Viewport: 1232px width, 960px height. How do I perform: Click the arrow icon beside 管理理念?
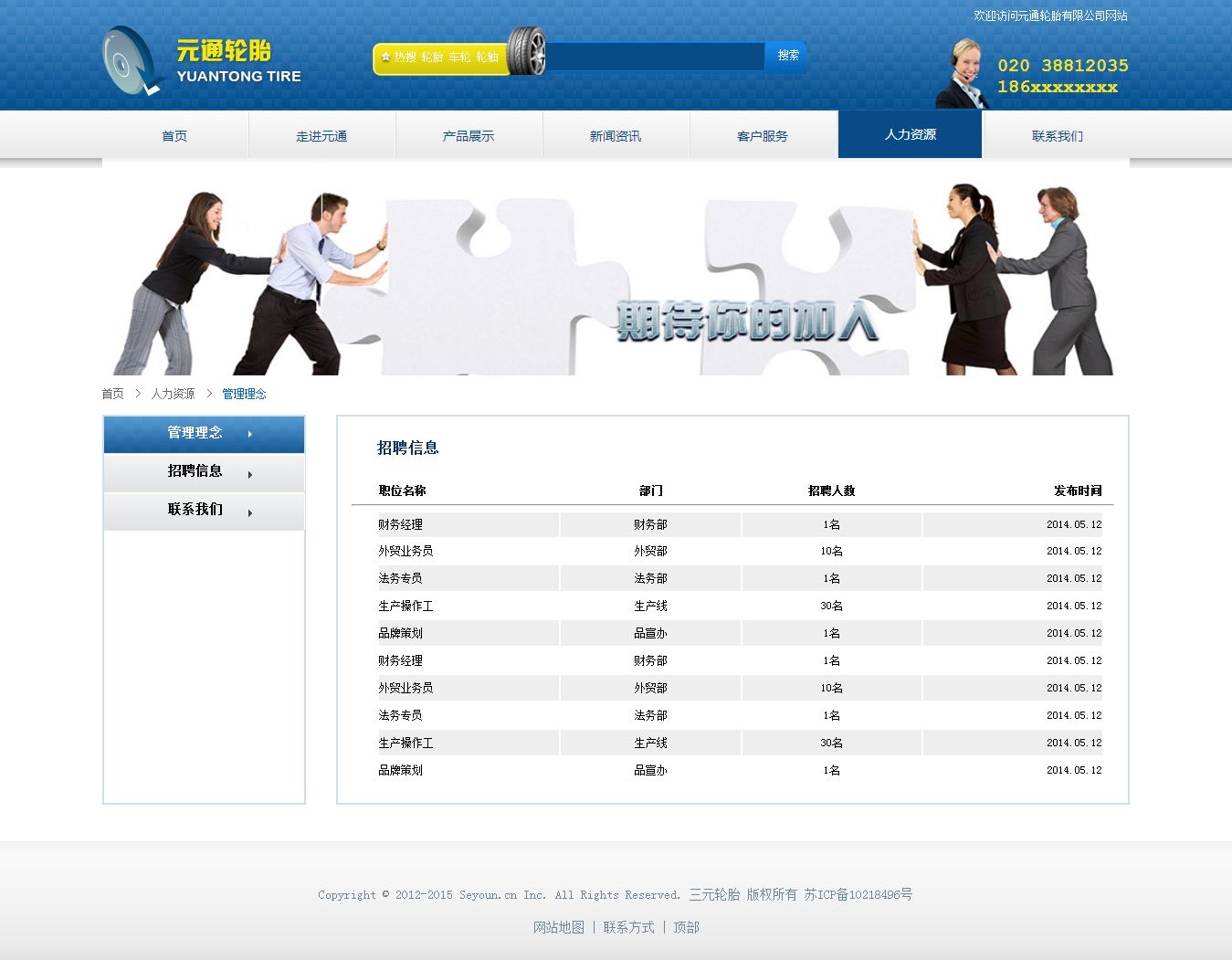[250, 434]
